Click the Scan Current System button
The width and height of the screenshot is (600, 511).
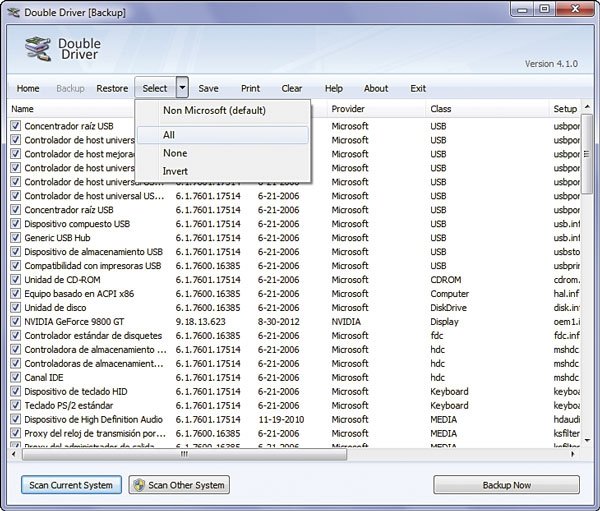coord(71,485)
